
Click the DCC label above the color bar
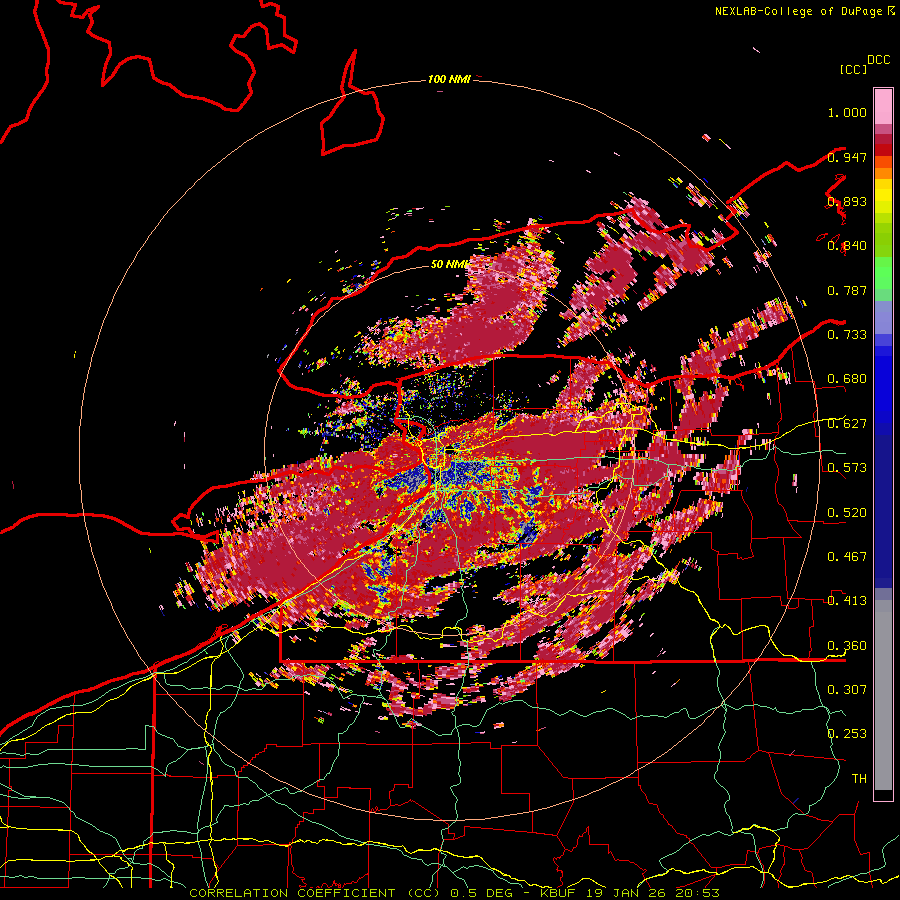pyautogui.click(x=879, y=60)
